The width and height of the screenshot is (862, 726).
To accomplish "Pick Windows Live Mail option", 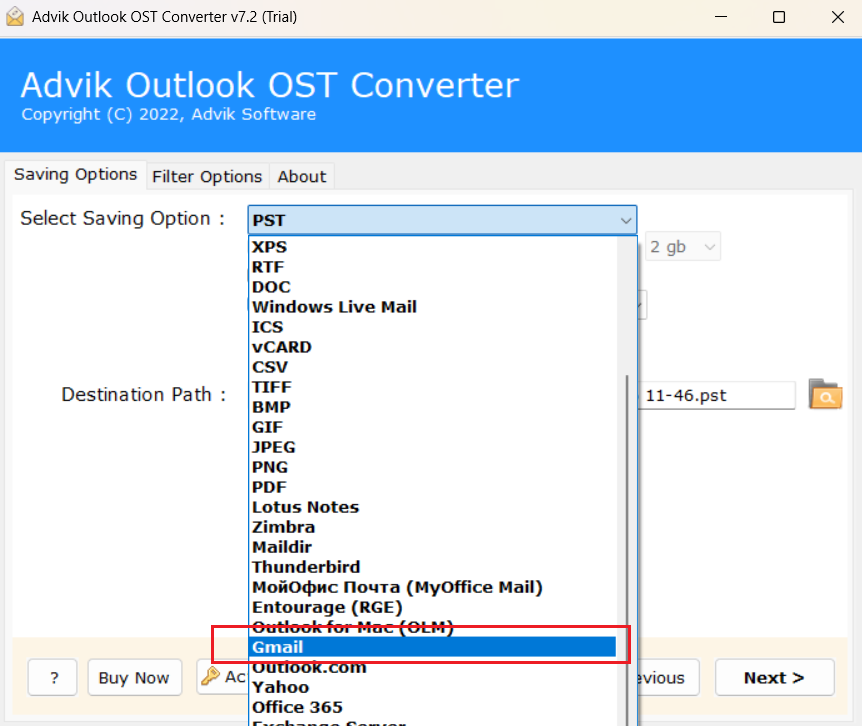I will 433,307.
